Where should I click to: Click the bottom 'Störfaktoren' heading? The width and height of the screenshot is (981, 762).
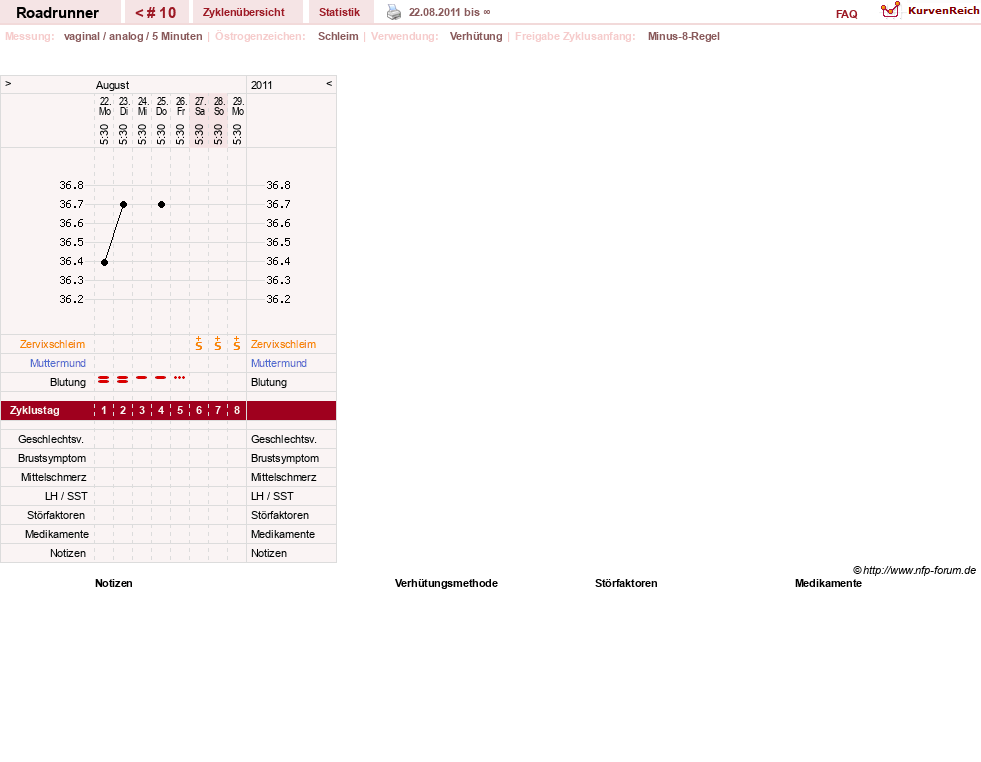pyautogui.click(x=626, y=583)
